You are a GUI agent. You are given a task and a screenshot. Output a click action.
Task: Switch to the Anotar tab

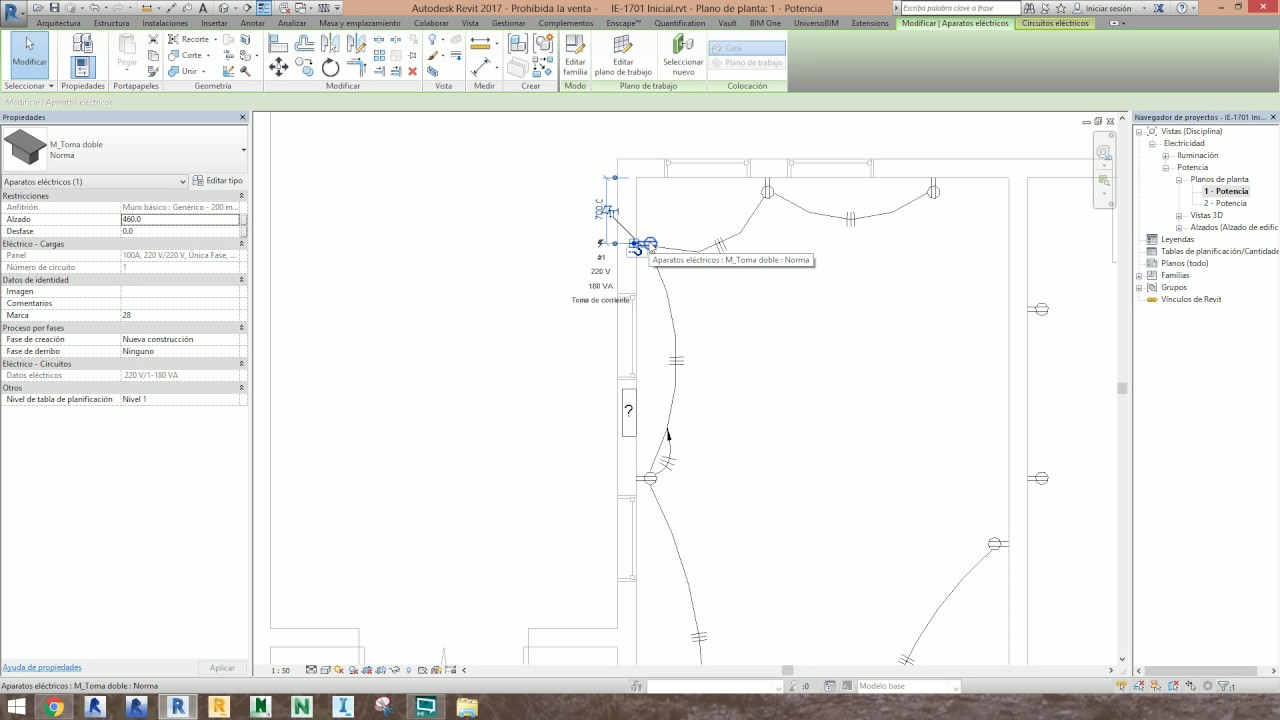tap(253, 23)
